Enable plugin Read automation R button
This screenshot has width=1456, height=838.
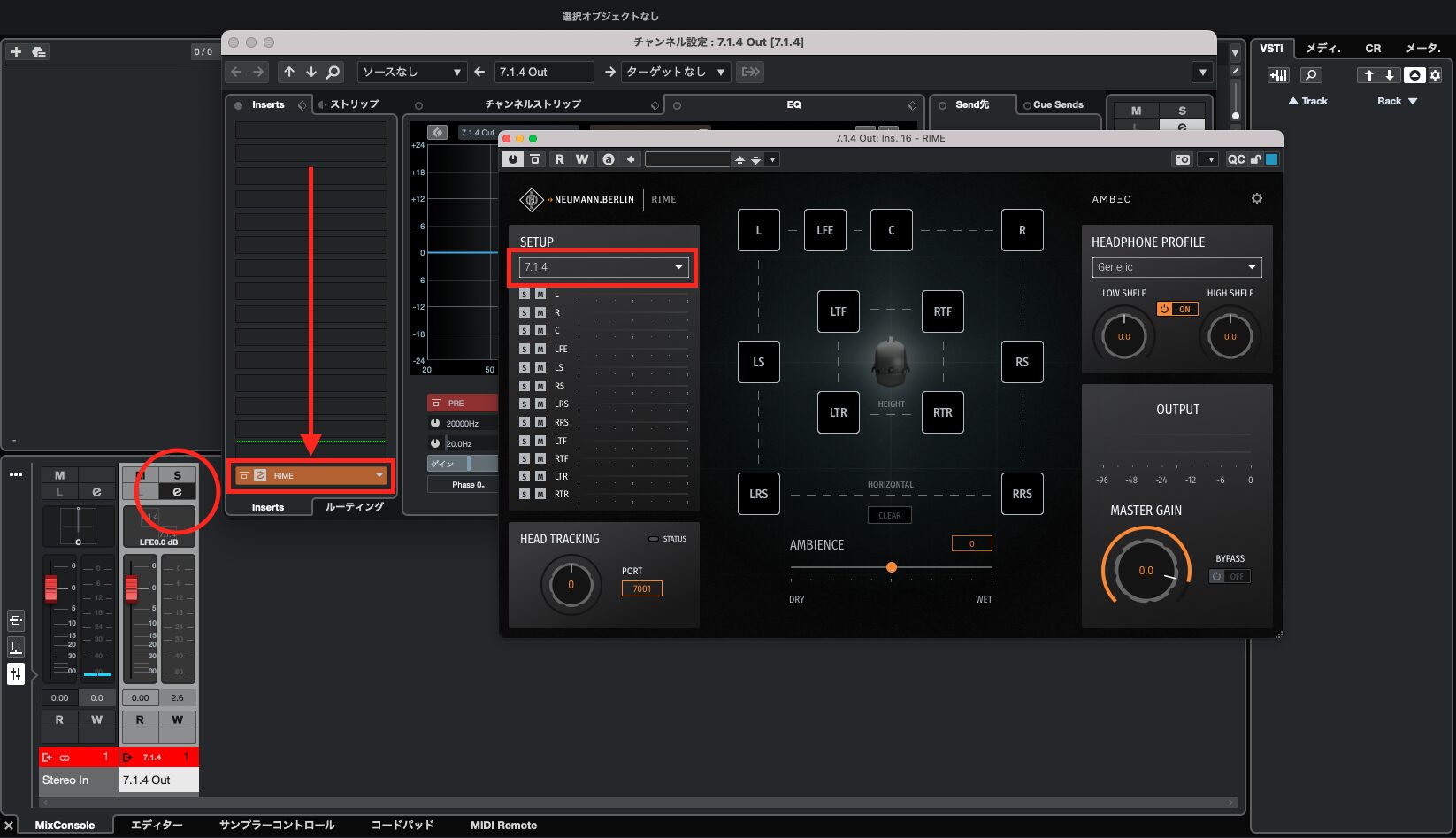[559, 159]
